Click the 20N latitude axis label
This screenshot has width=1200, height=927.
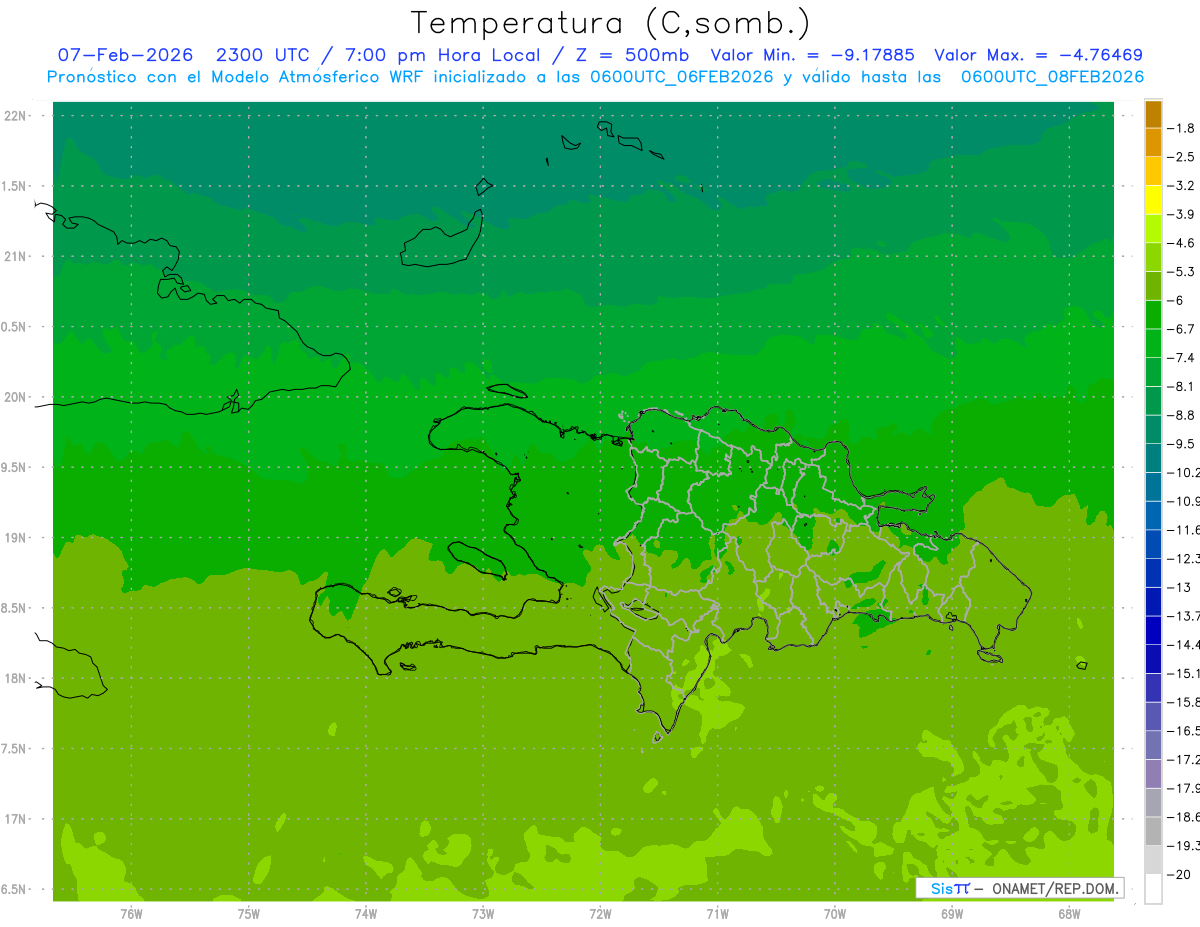(x=17, y=397)
